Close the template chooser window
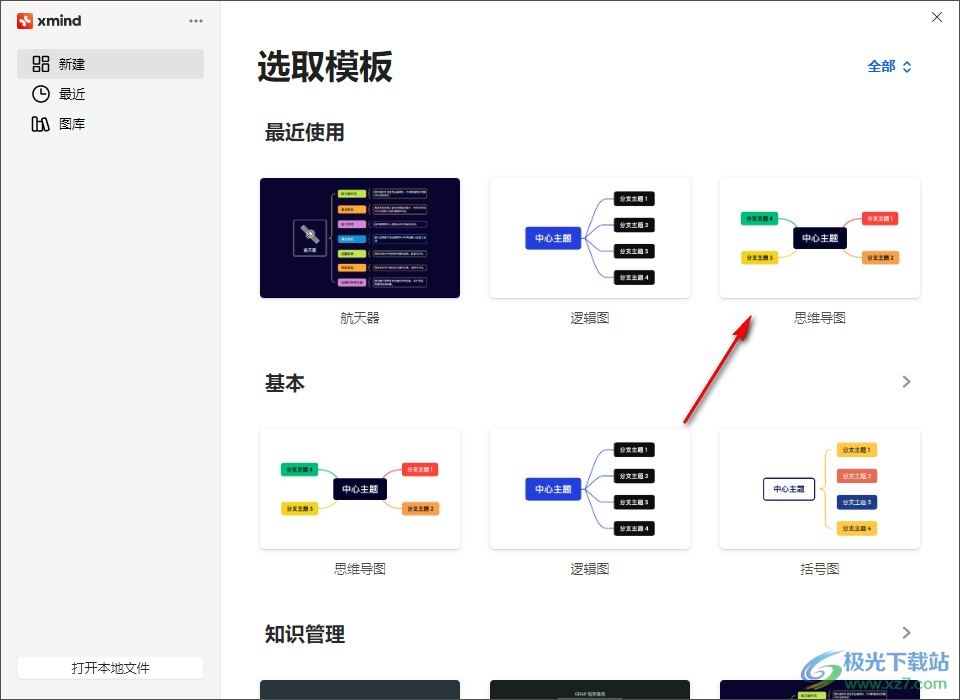 pyautogui.click(x=937, y=17)
